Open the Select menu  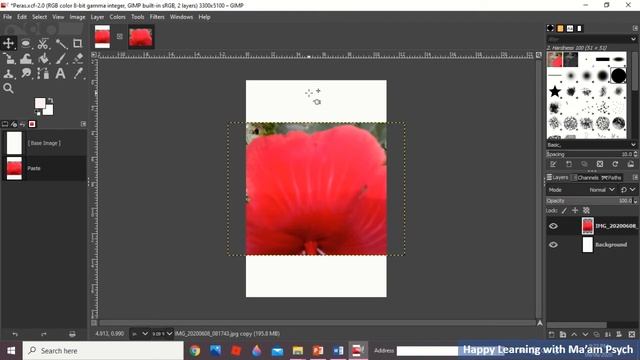click(x=40, y=17)
